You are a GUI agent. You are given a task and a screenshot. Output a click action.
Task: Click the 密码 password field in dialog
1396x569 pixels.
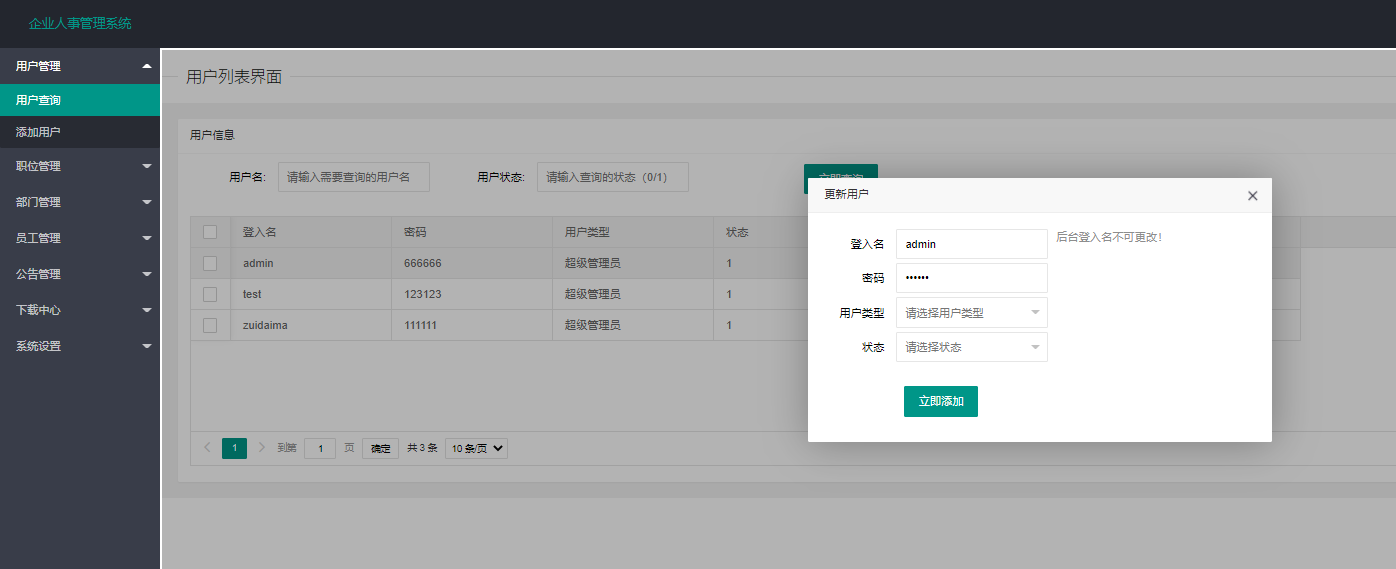click(x=972, y=278)
